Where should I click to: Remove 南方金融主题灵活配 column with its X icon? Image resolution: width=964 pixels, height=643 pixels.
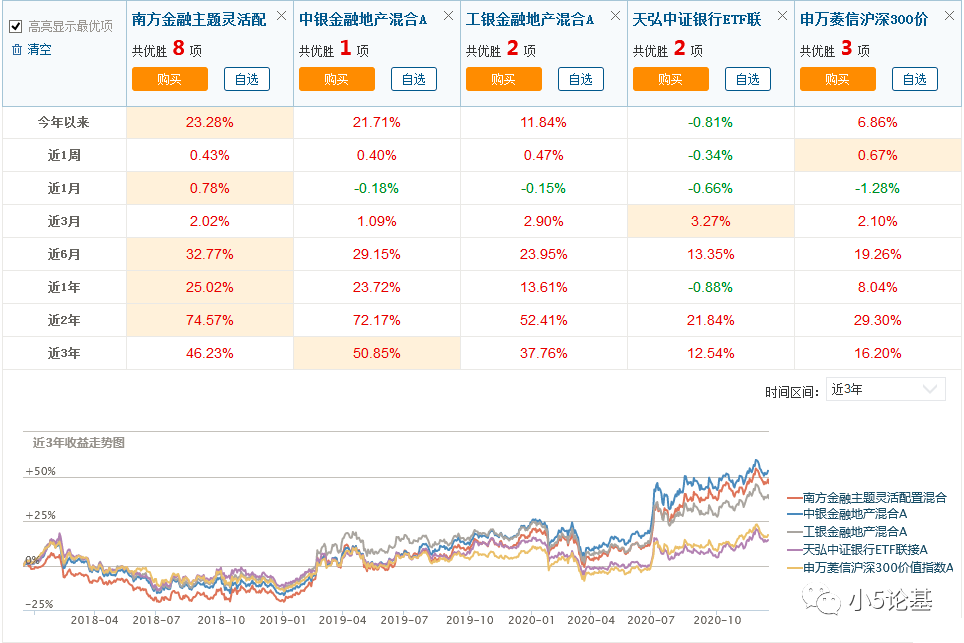(x=281, y=17)
